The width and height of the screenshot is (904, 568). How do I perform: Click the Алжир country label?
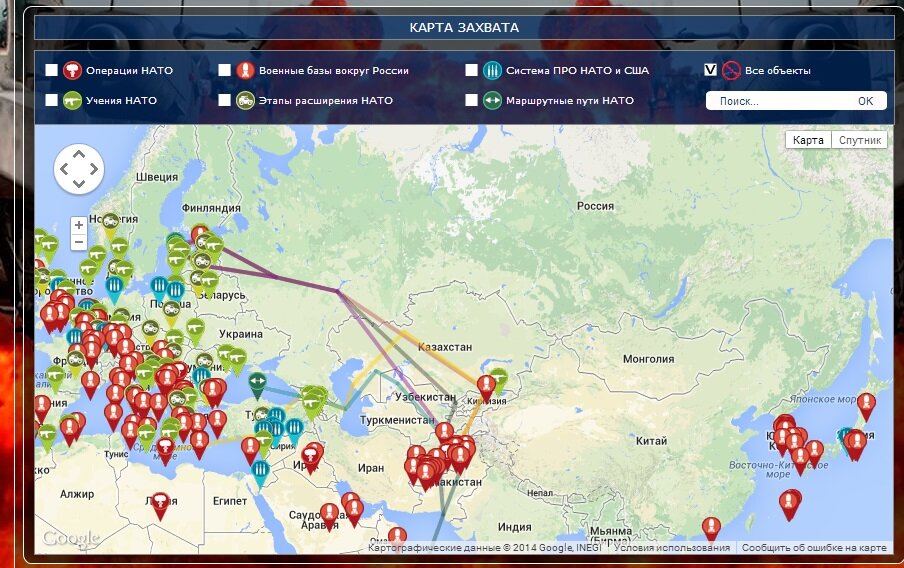click(77, 494)
